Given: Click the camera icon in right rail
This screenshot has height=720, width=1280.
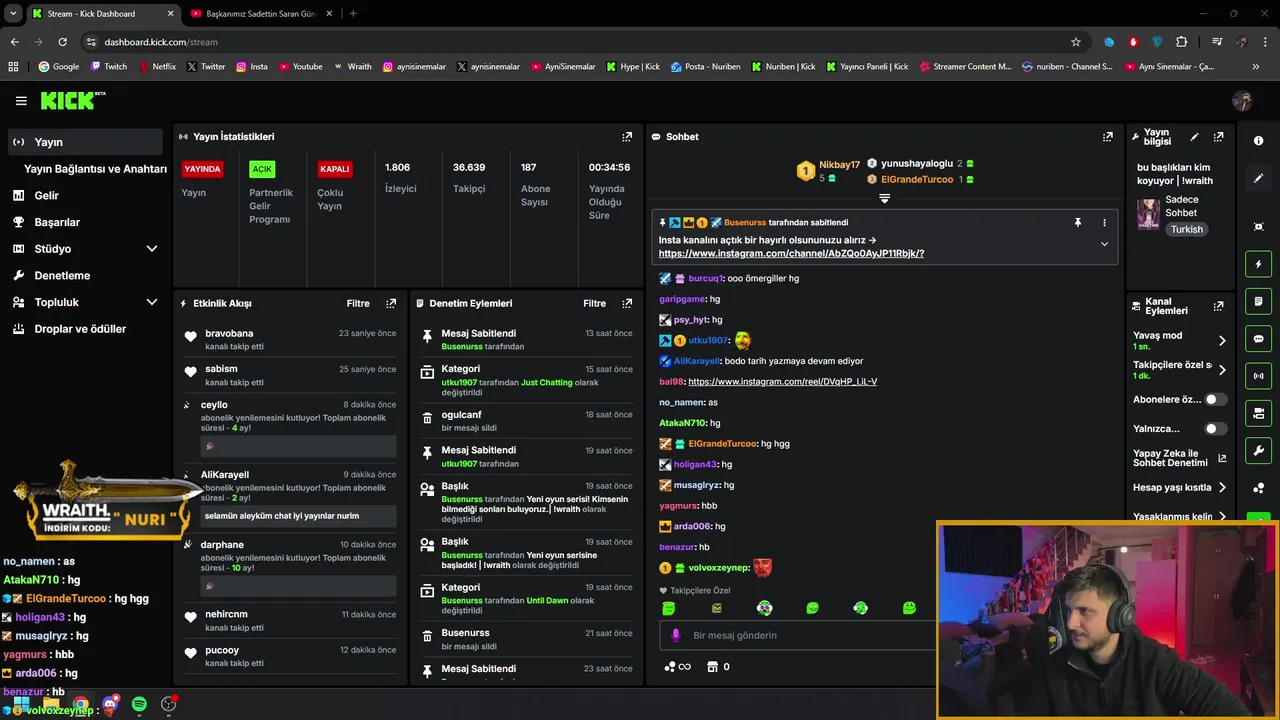Looking at the screenshot, I should point(1258,413).
